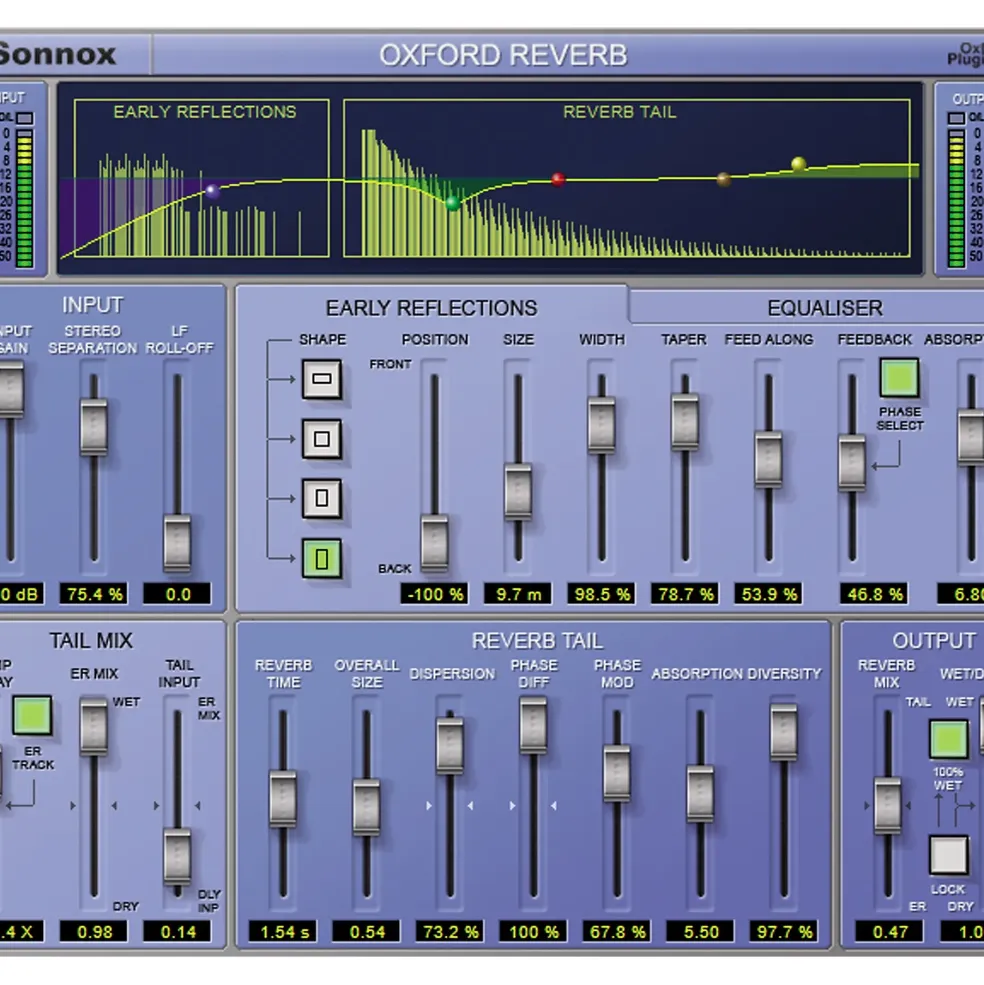
Task: Reset the input overload indicator
Action: 25,117
